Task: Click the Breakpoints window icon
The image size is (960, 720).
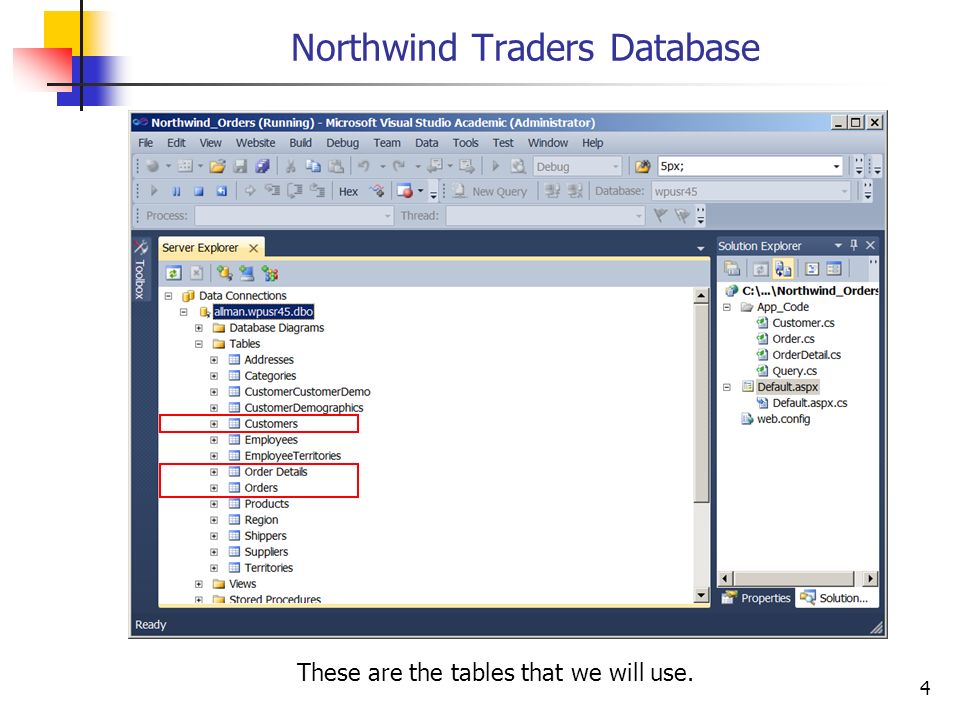Action: 404,192
